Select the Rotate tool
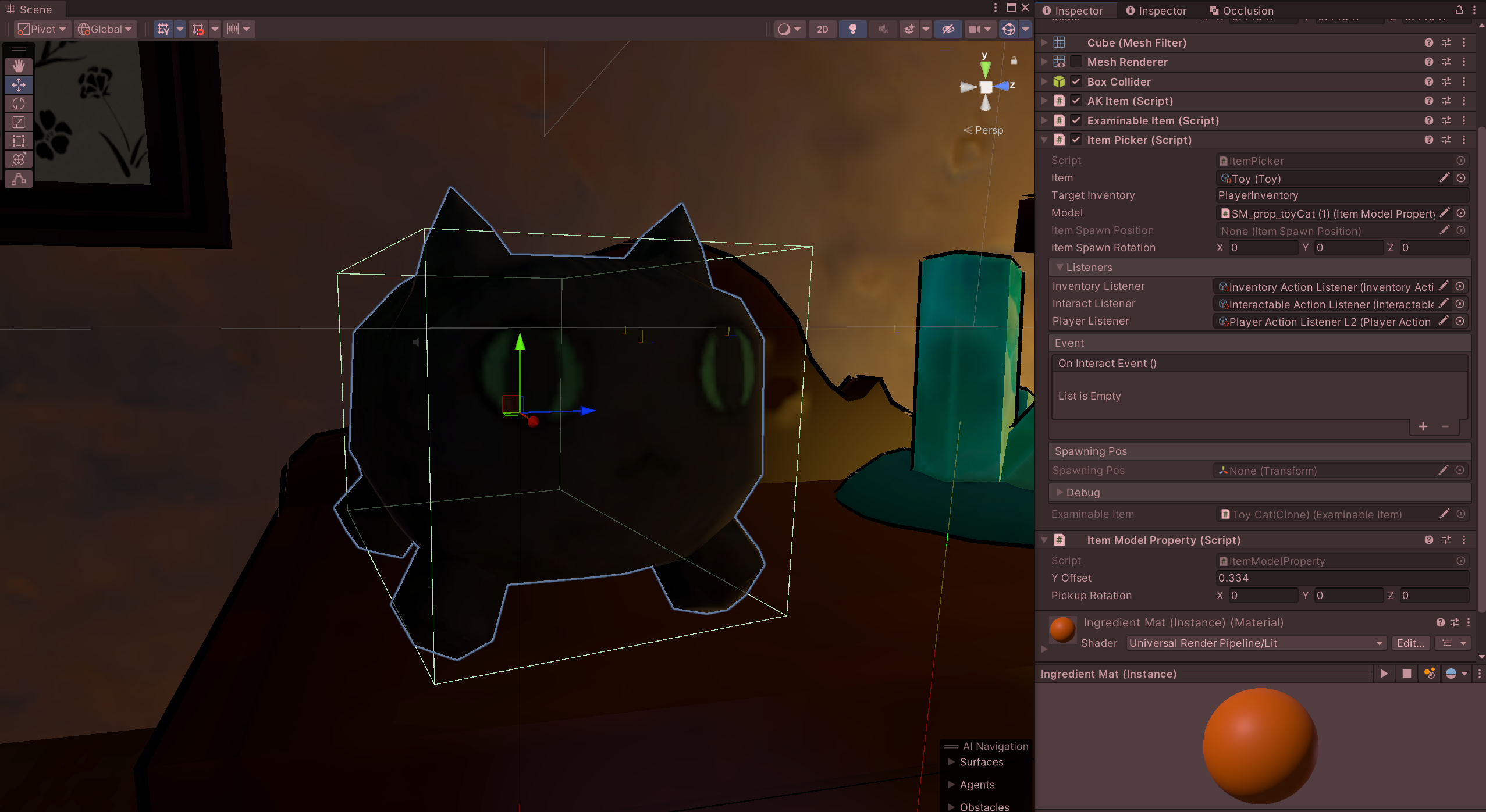Screen dimensions: 1486x812 tap(19, 104)
